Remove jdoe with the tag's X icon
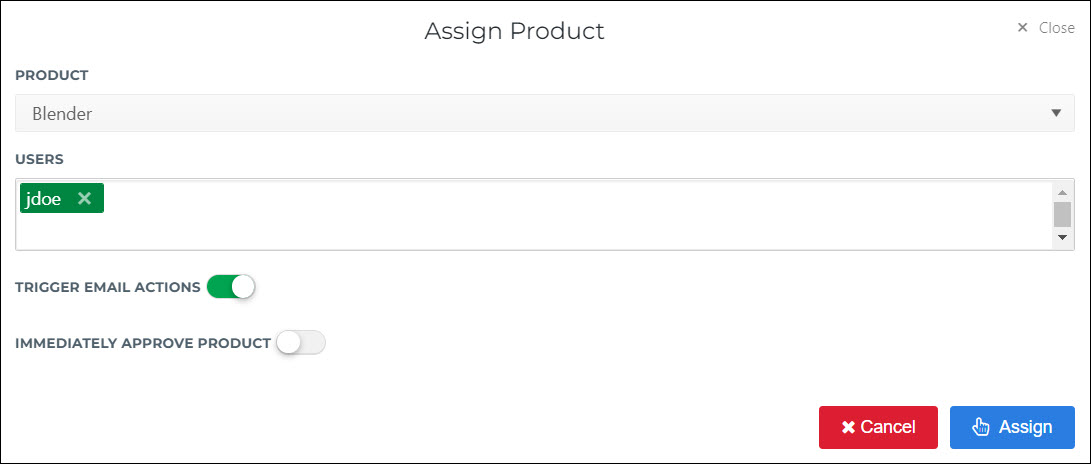The image size is (1091, 464). coord(84,199)
